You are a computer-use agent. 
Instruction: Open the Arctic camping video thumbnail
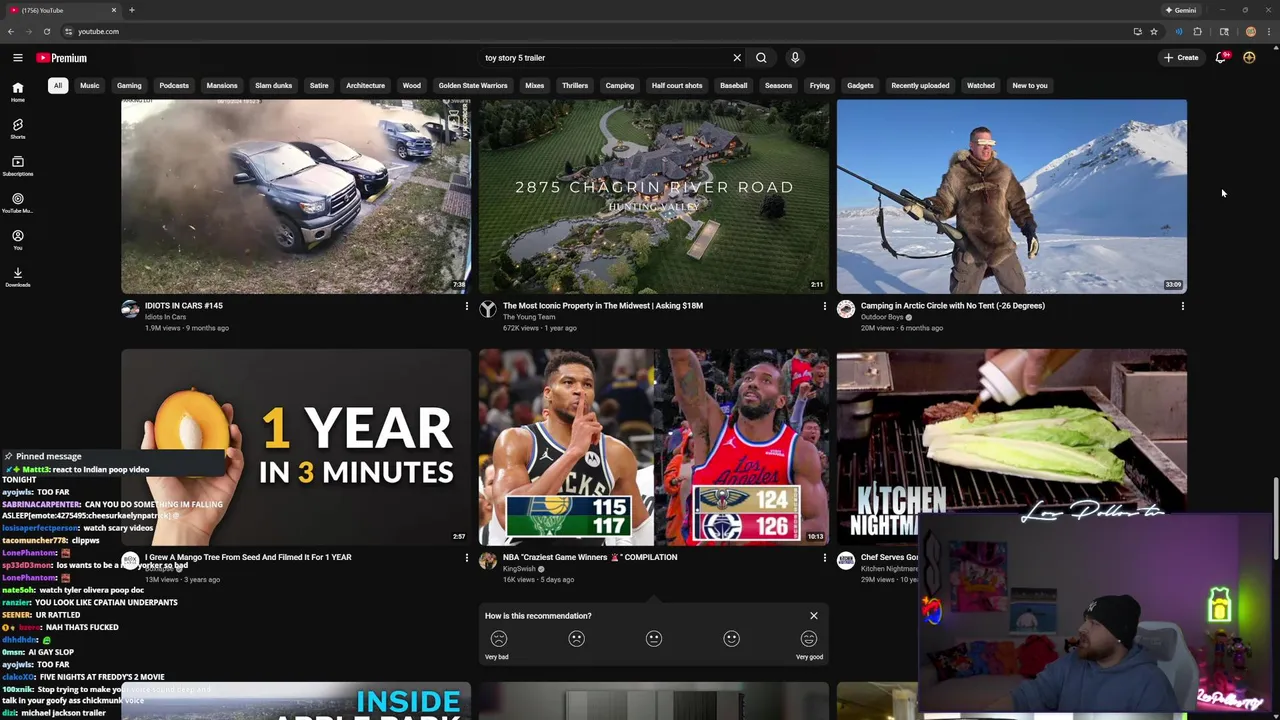1012,196
